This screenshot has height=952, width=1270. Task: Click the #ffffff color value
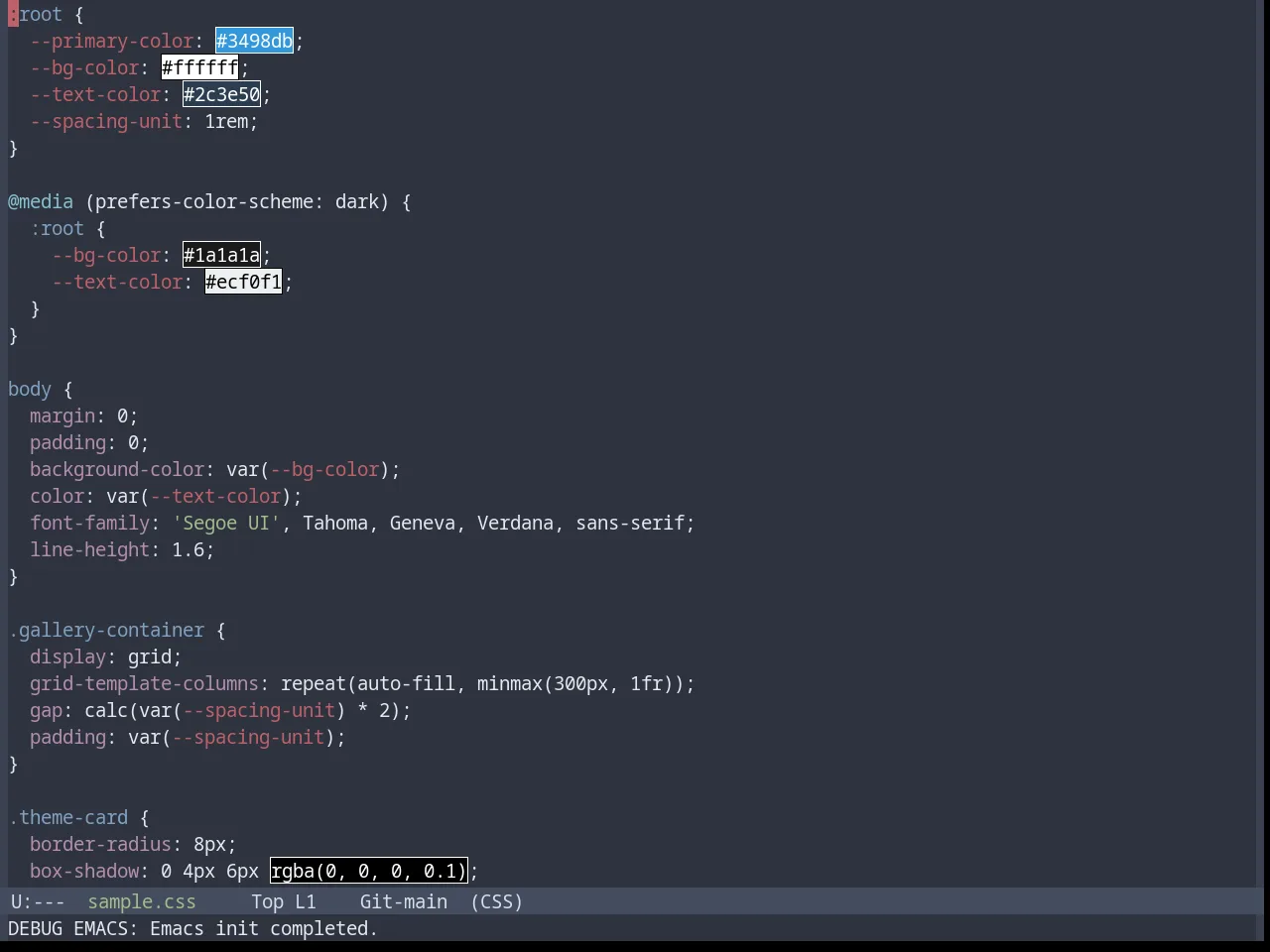[199, 67]
